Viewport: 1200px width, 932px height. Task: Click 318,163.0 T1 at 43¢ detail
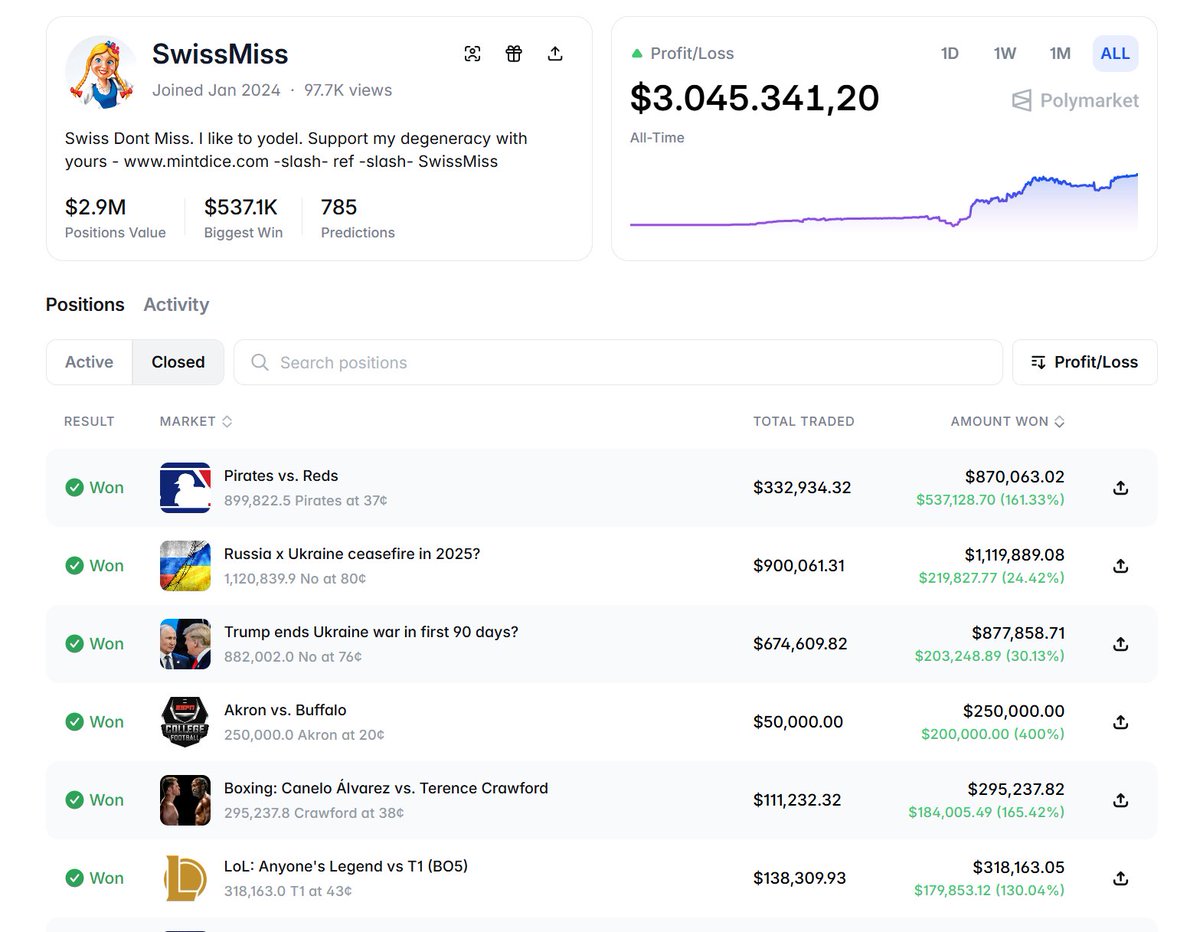288,891
